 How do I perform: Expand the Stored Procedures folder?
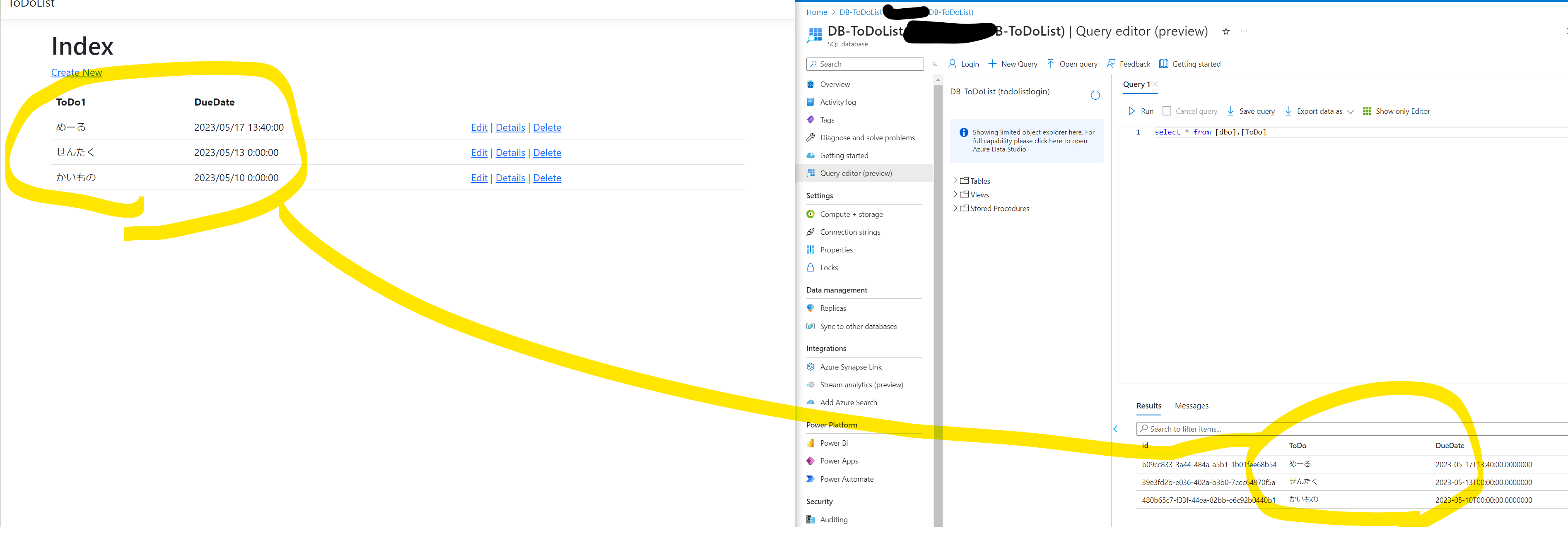click(x=955, y=208)
